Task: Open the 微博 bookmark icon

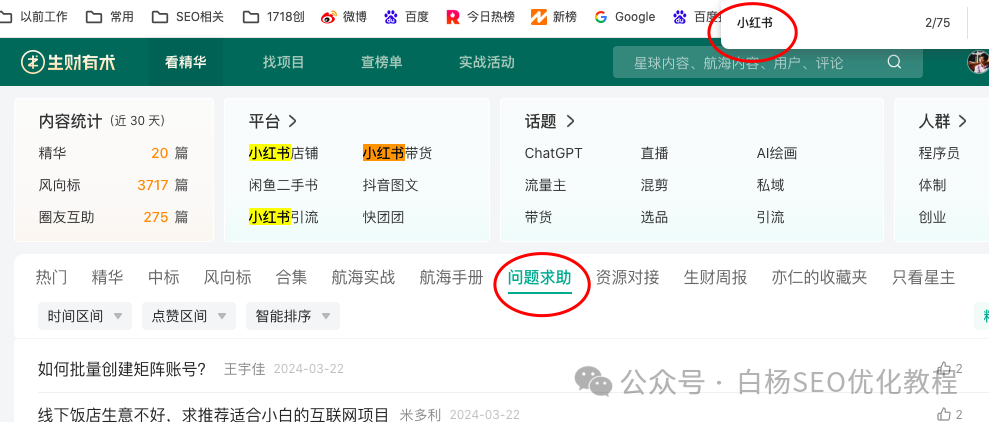Action: 329,17
